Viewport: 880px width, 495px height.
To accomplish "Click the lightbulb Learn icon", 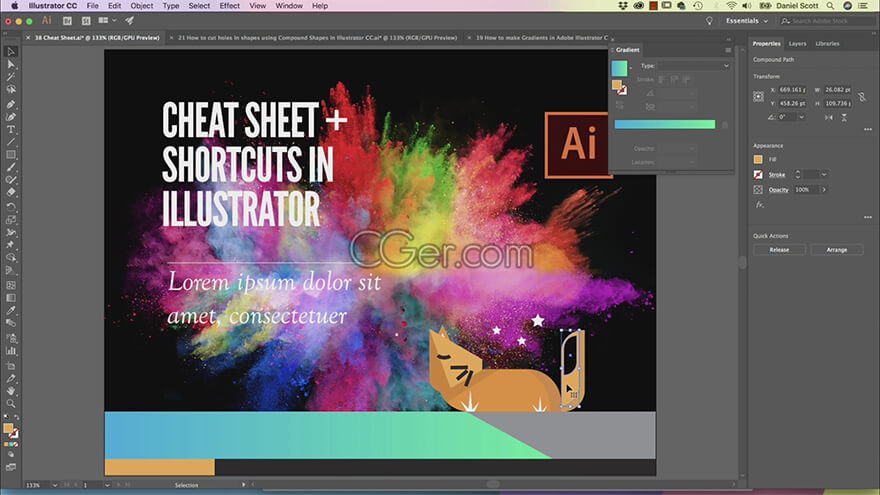I will 709,21.
